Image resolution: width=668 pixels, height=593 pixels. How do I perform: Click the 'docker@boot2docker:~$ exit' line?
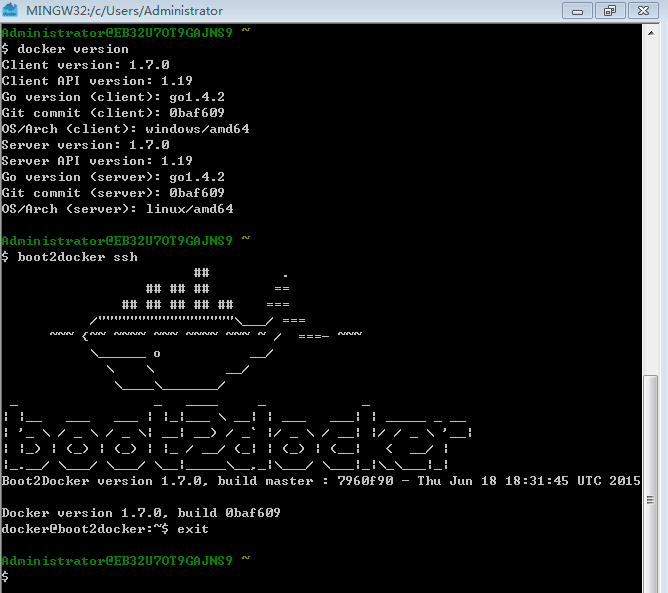(x=105, y=529)
